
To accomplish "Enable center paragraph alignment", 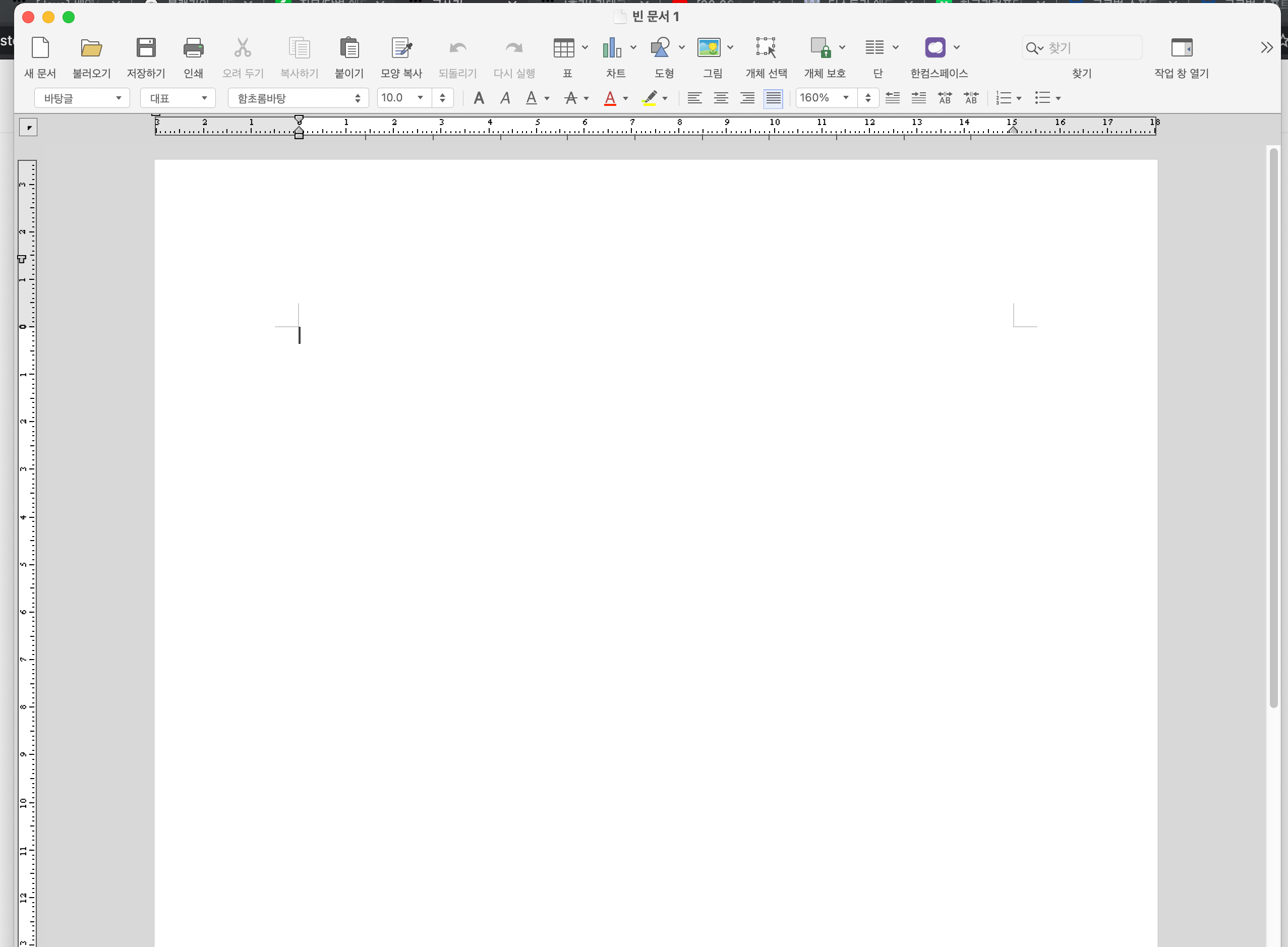I will point(721,99).
